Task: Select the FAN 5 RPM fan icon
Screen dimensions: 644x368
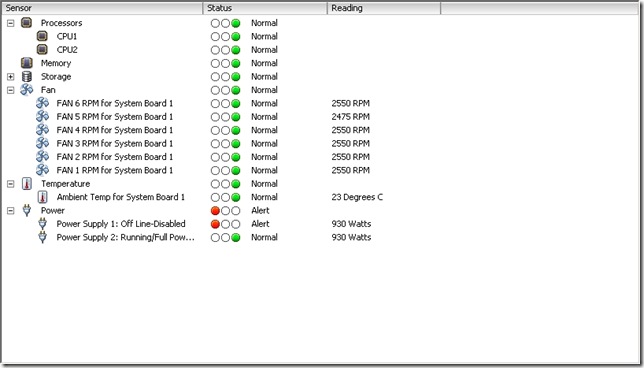Action: [x=42, y=117]
